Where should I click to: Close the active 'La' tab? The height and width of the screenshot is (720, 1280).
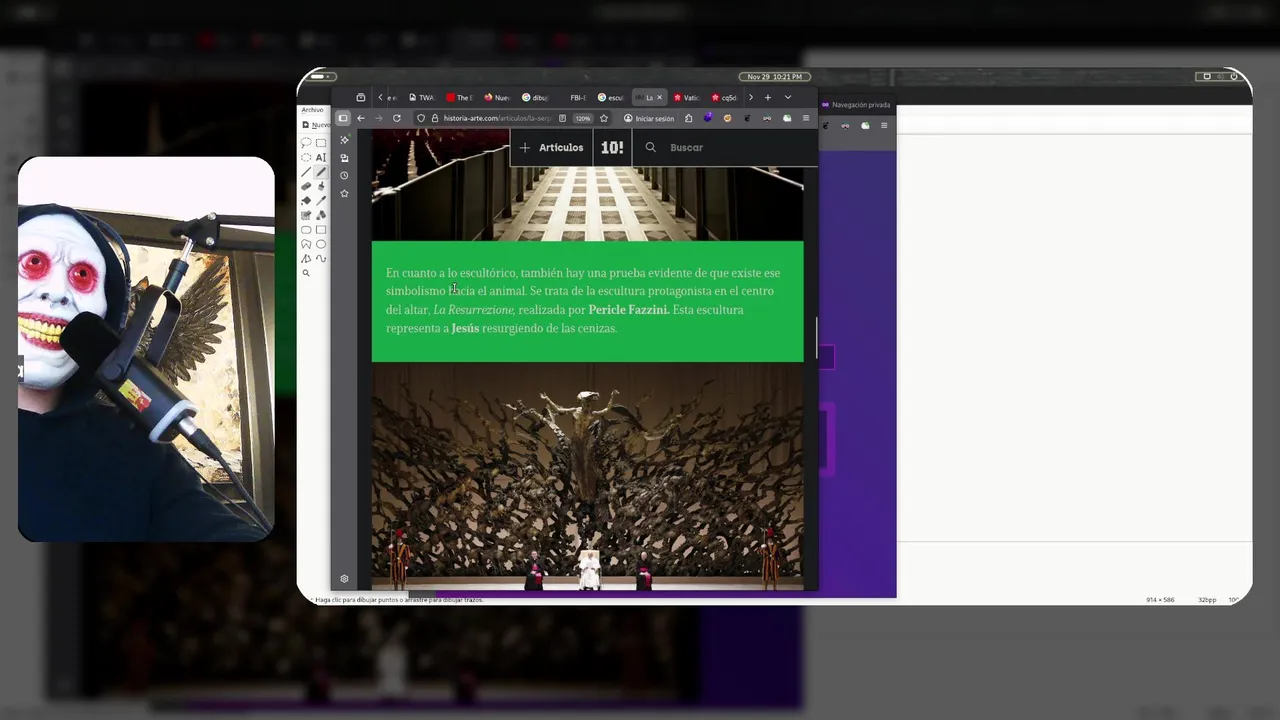[x=659, y=97]
